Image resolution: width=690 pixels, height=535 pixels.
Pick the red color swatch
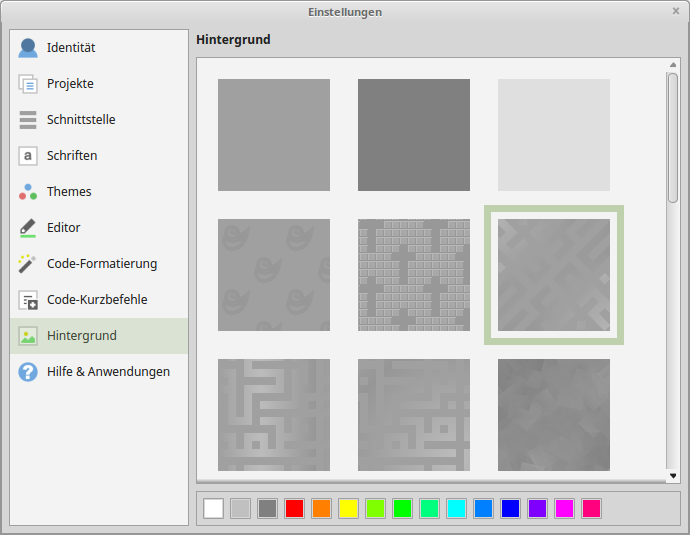coord(294,508)
